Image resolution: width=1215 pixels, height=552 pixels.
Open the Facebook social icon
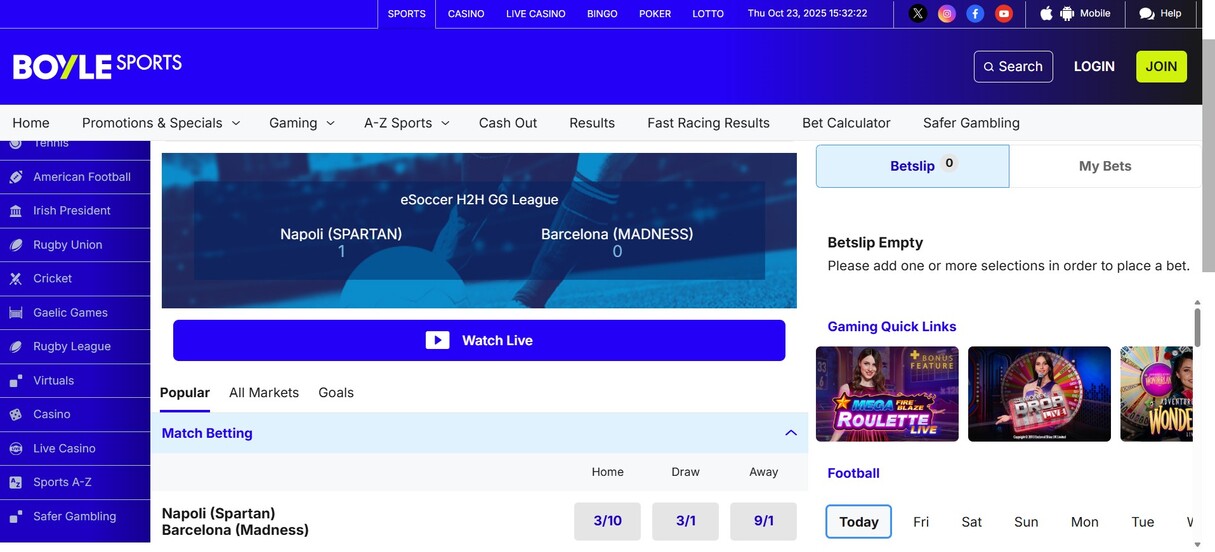975,13
